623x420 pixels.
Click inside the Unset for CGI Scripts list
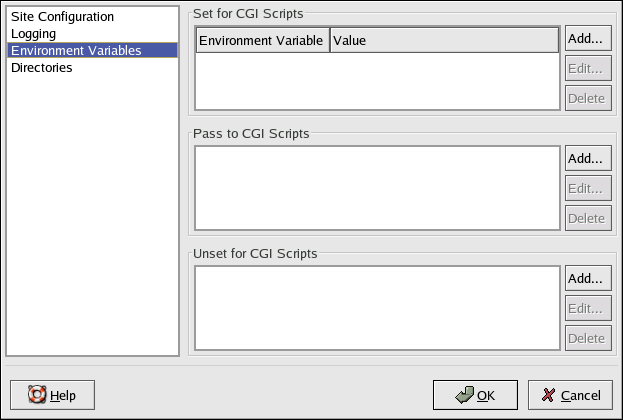coord(376,308)
